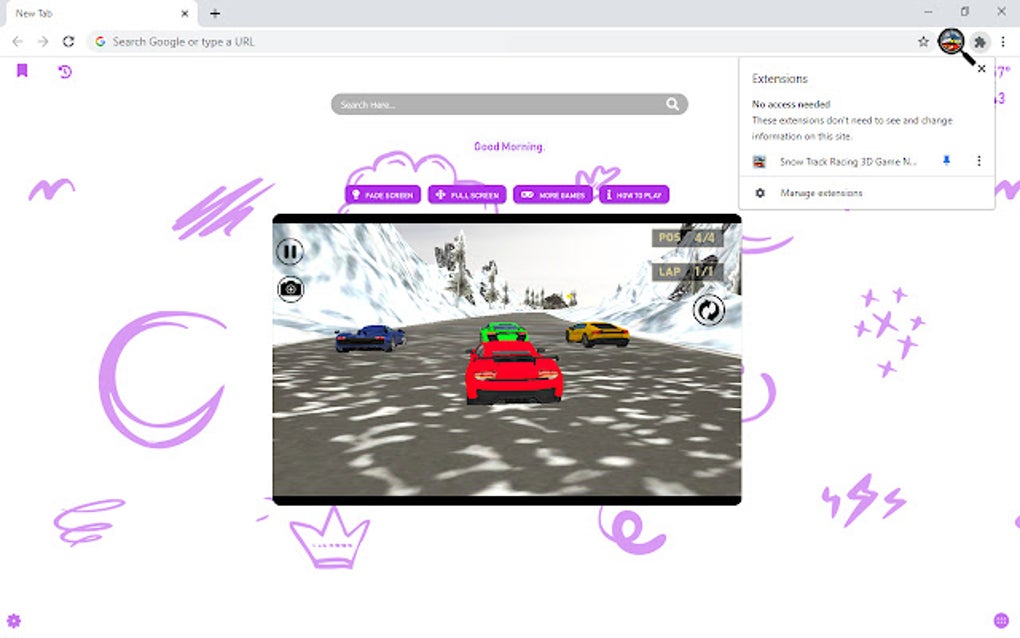Open the purple history icon on the left
Image resolution: width=1020 pixels, height=638 pixels.
click(x=64, y=73)
